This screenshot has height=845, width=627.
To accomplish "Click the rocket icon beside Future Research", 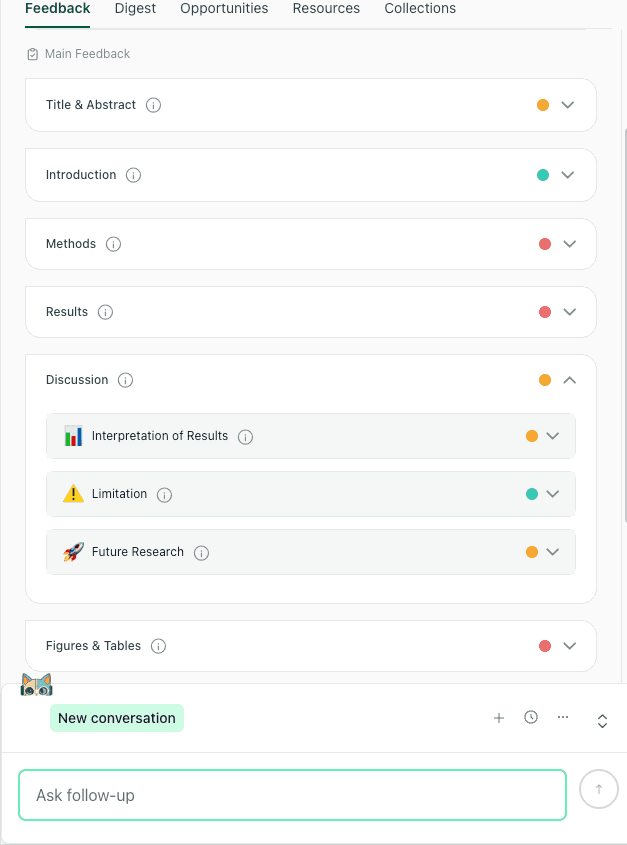I will (73, 551).
